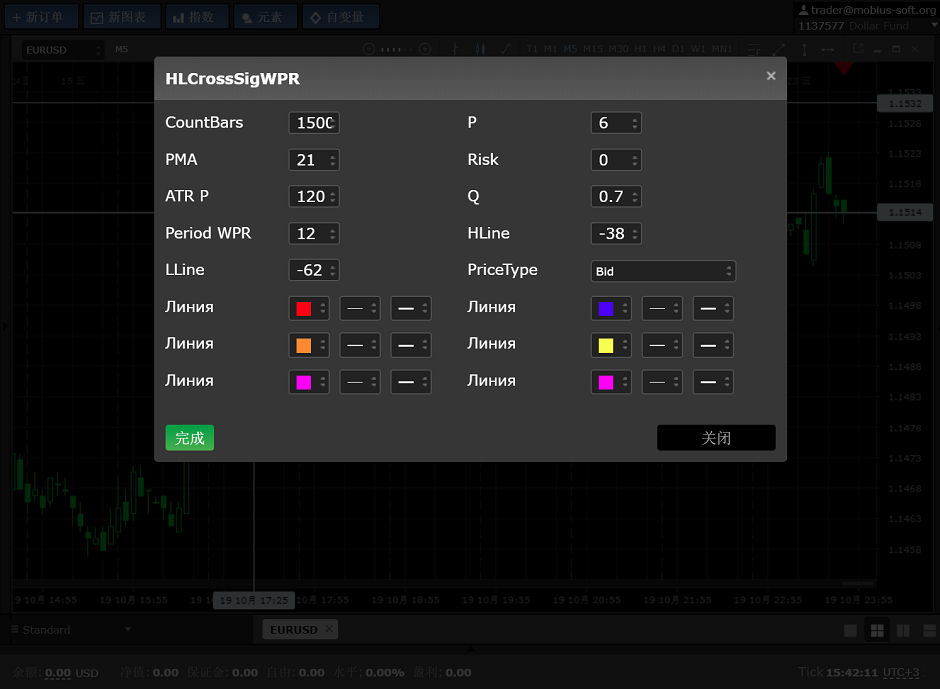Select the M30 timeframe
940x689 pixels.
(x=618, y=49)
